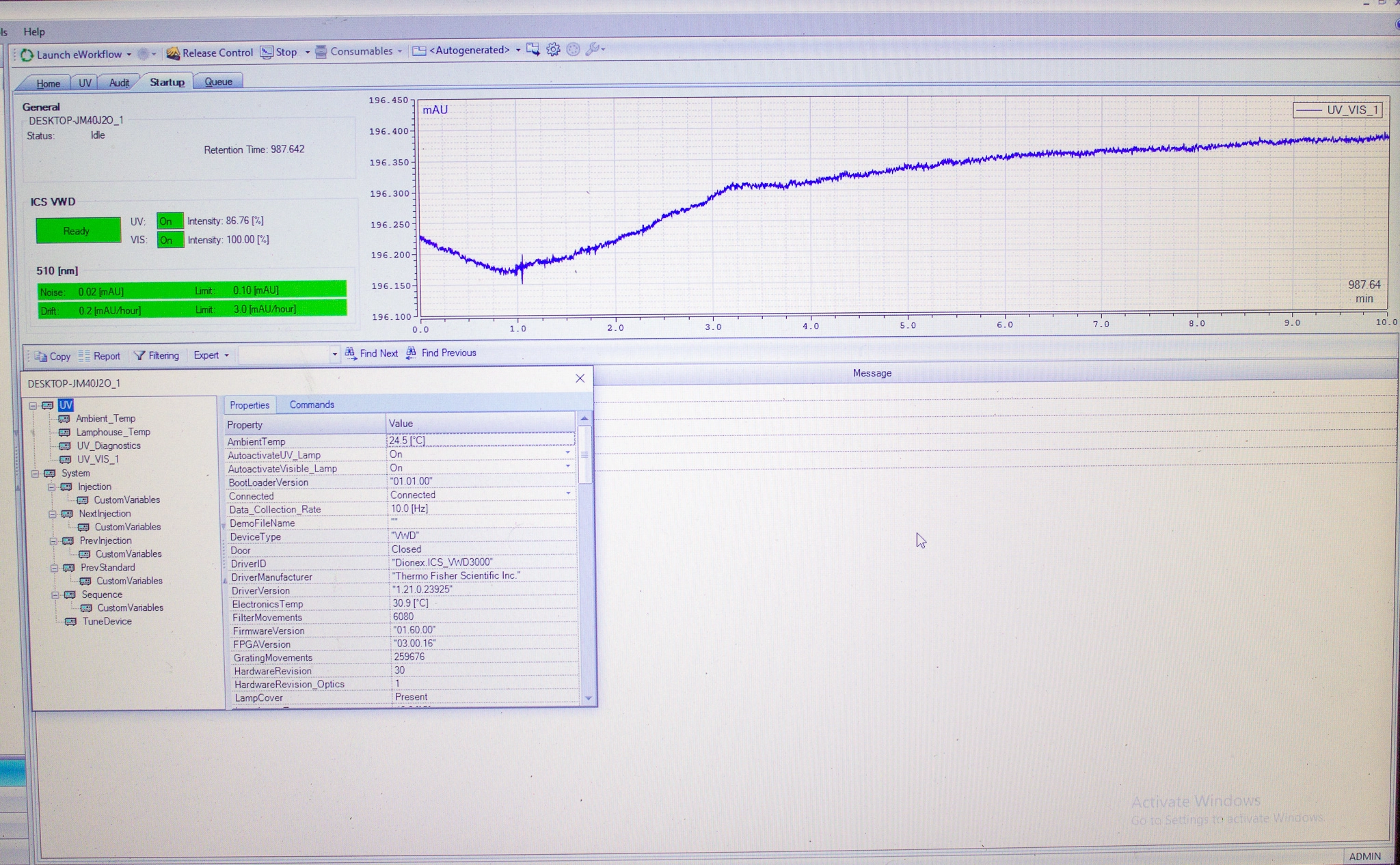Image resolution: width=1400 pixels, height=865 pixels.
Task: Click the greyed circular icon beside the gear
Action: pyautogui.click(x=574, y=49)
